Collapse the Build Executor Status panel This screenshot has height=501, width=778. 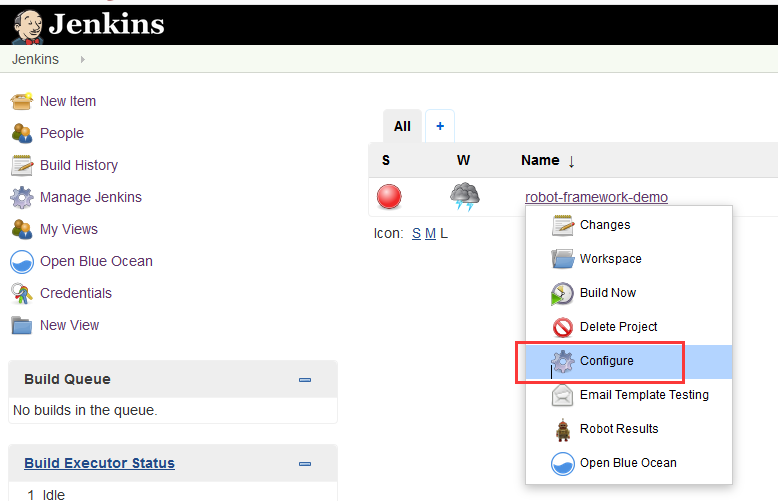pyautogui.click(x=305, y=464)
